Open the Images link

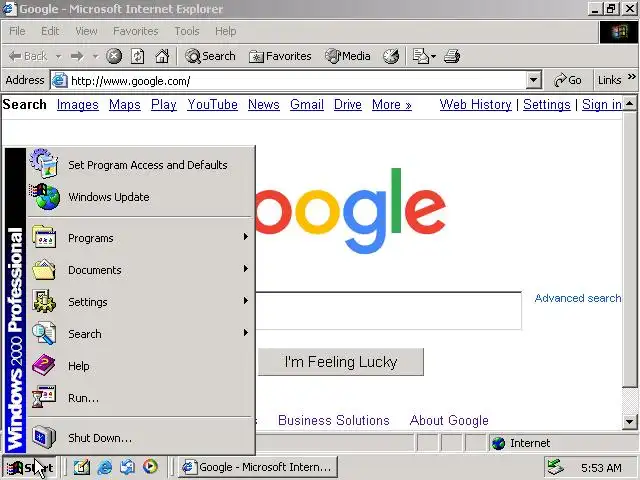[x=78, y=104]
